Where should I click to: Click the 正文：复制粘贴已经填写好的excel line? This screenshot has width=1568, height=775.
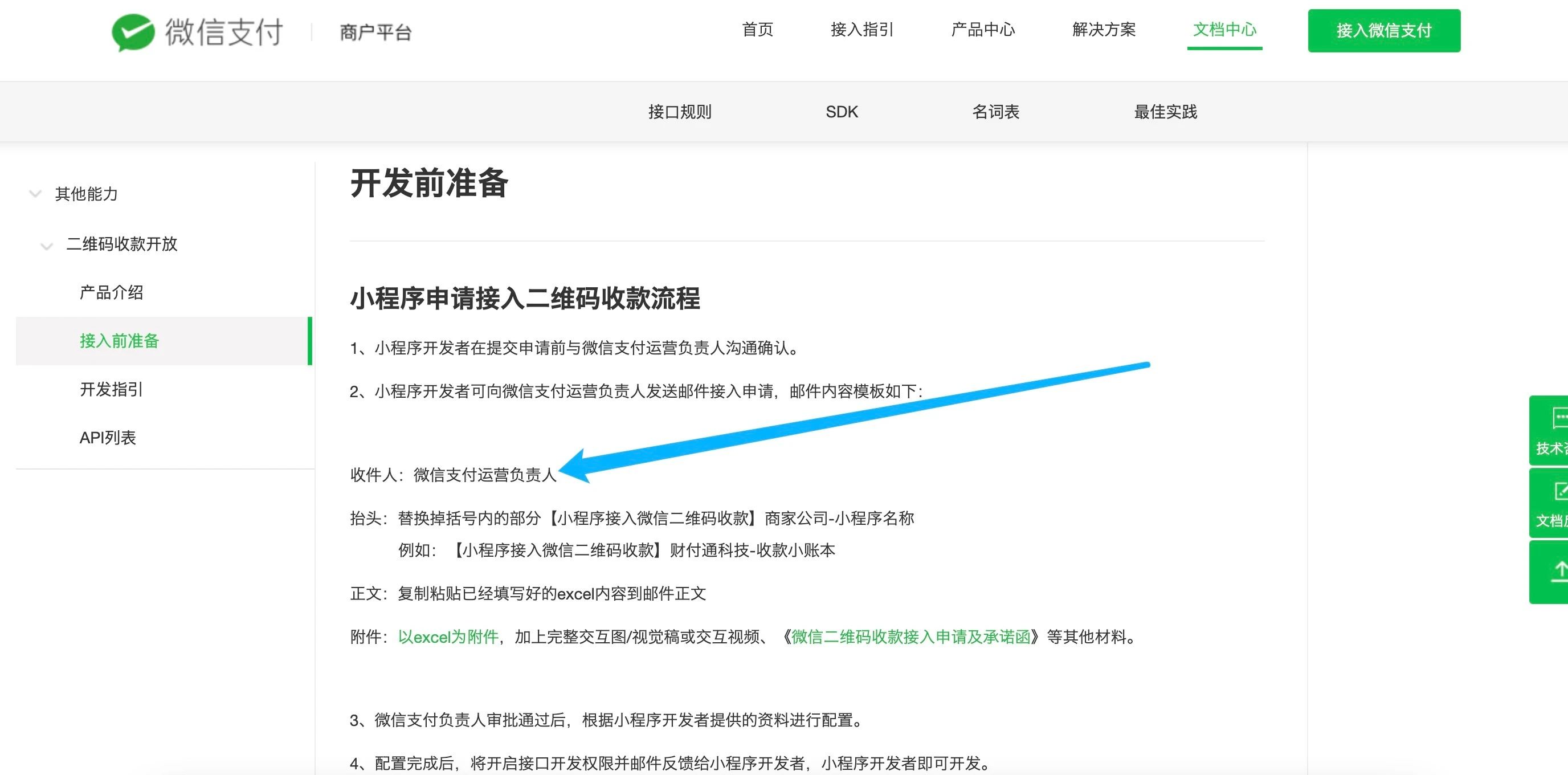pyautogui.click(x=528, y=594)
